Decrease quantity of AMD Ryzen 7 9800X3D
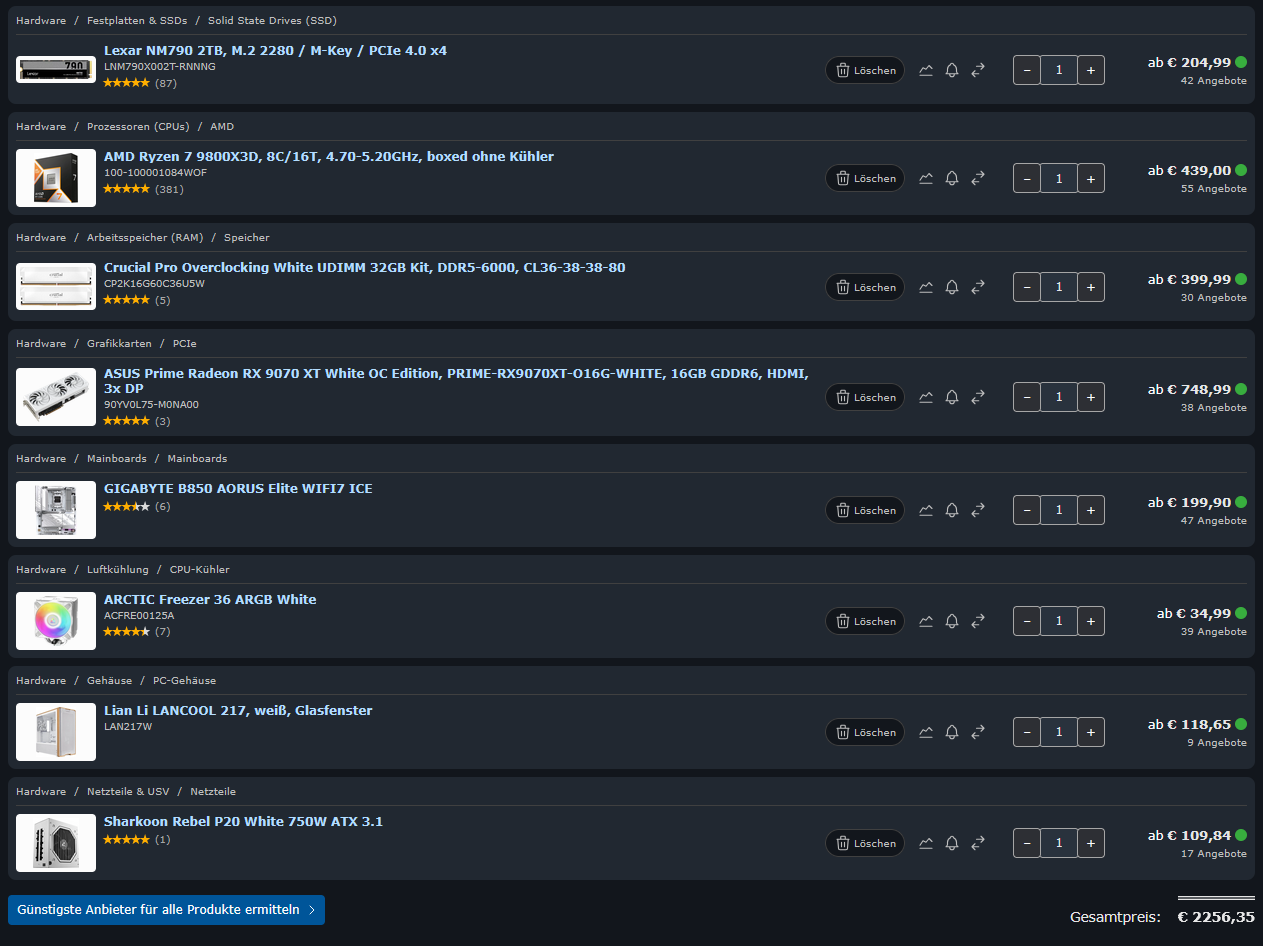 1027,178
